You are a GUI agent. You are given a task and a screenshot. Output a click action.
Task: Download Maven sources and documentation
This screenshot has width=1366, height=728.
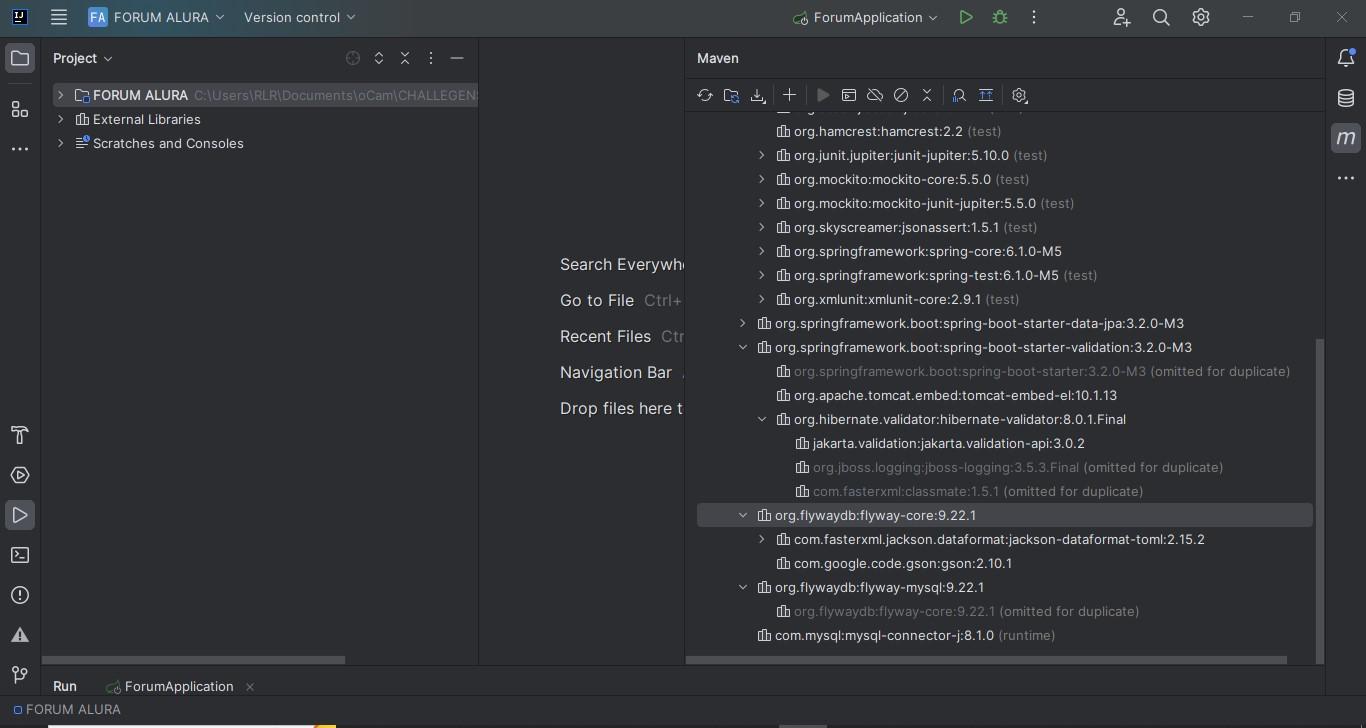[758, 95]
